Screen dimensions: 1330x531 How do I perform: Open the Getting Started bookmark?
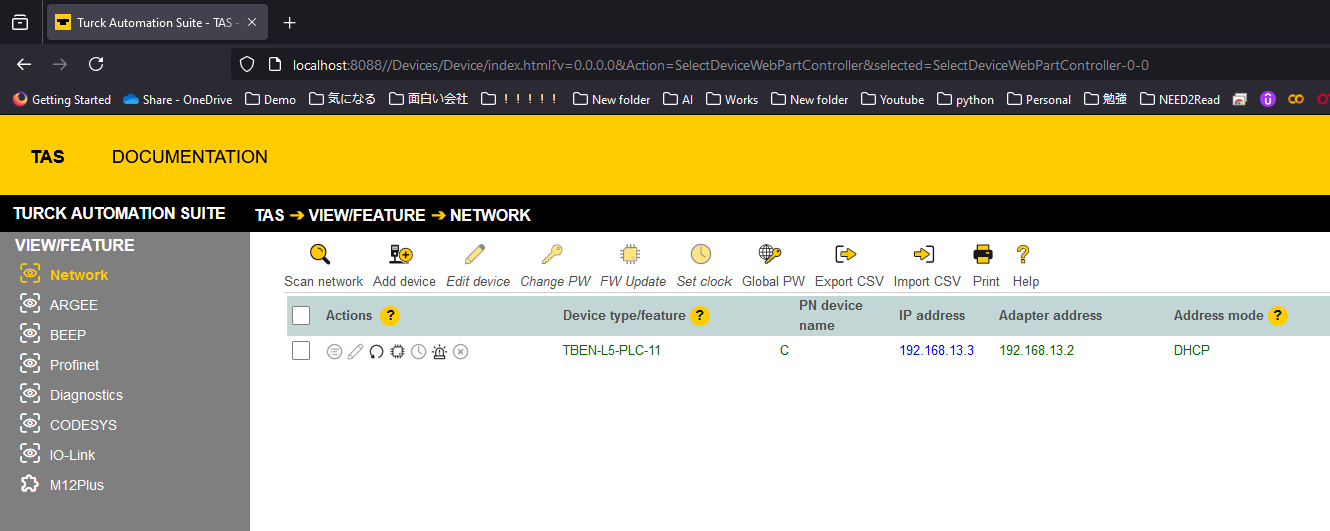62,99
